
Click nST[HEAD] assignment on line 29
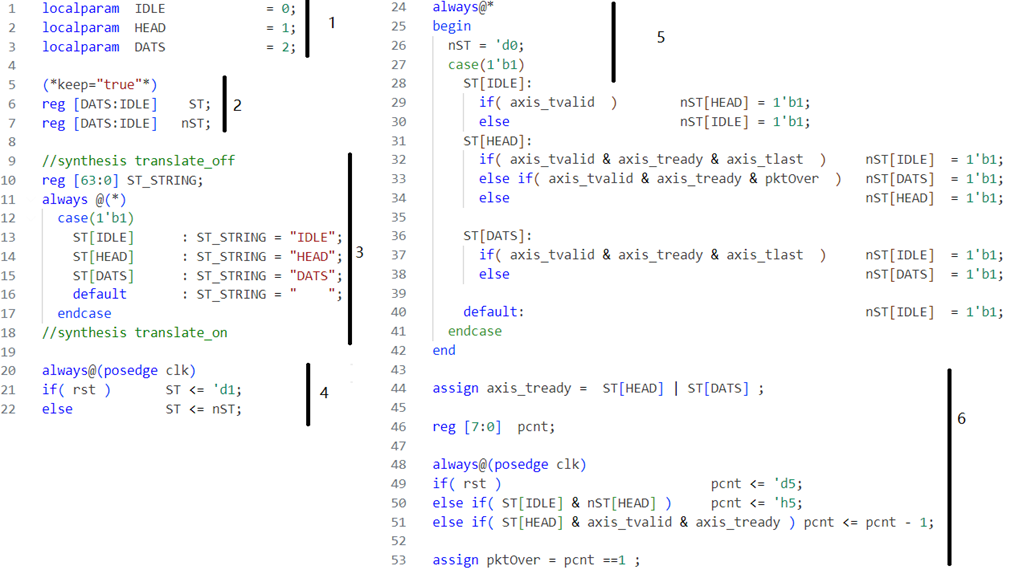[744, 103]
